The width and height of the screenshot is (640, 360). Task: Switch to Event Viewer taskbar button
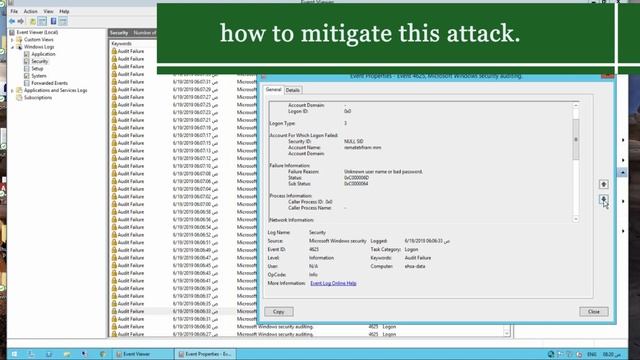pos(143,354)
